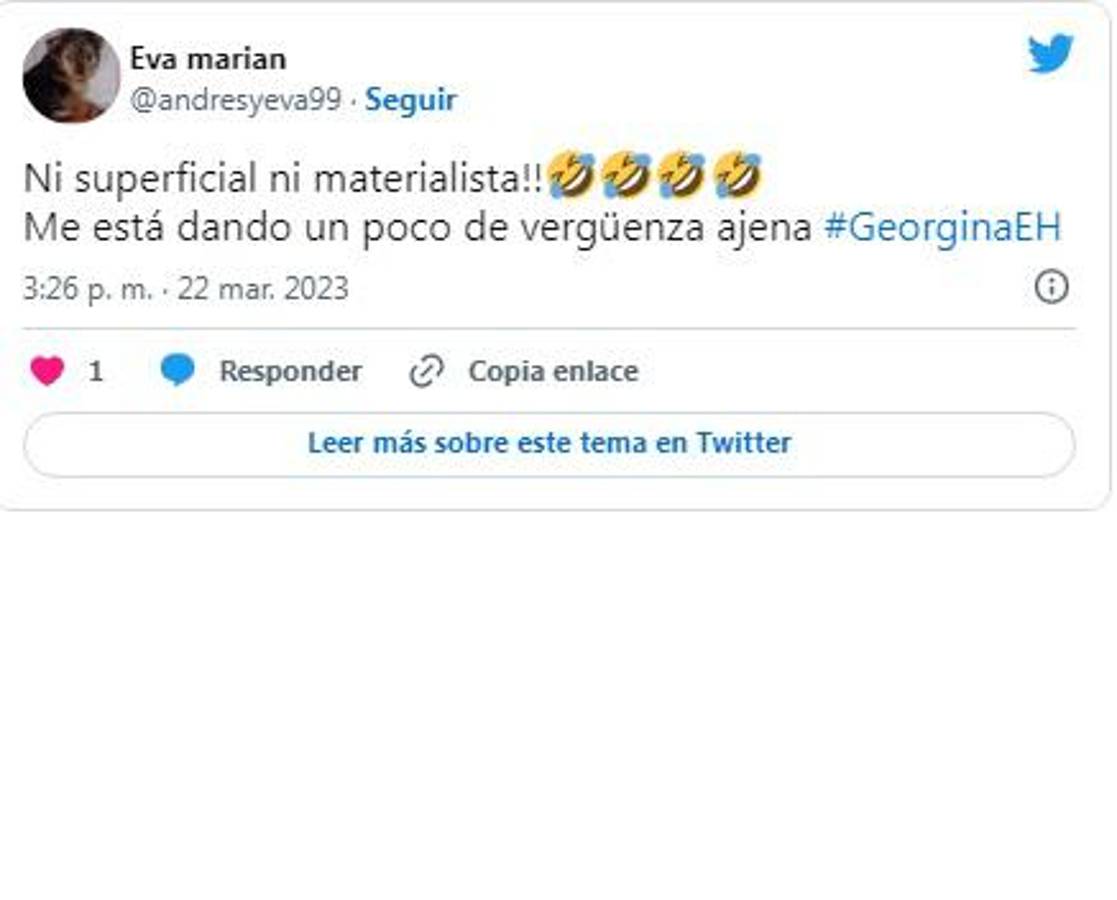The image size is (1117, 900).
Task: Toggle follow state via Seguir
Action: (410, 99)
